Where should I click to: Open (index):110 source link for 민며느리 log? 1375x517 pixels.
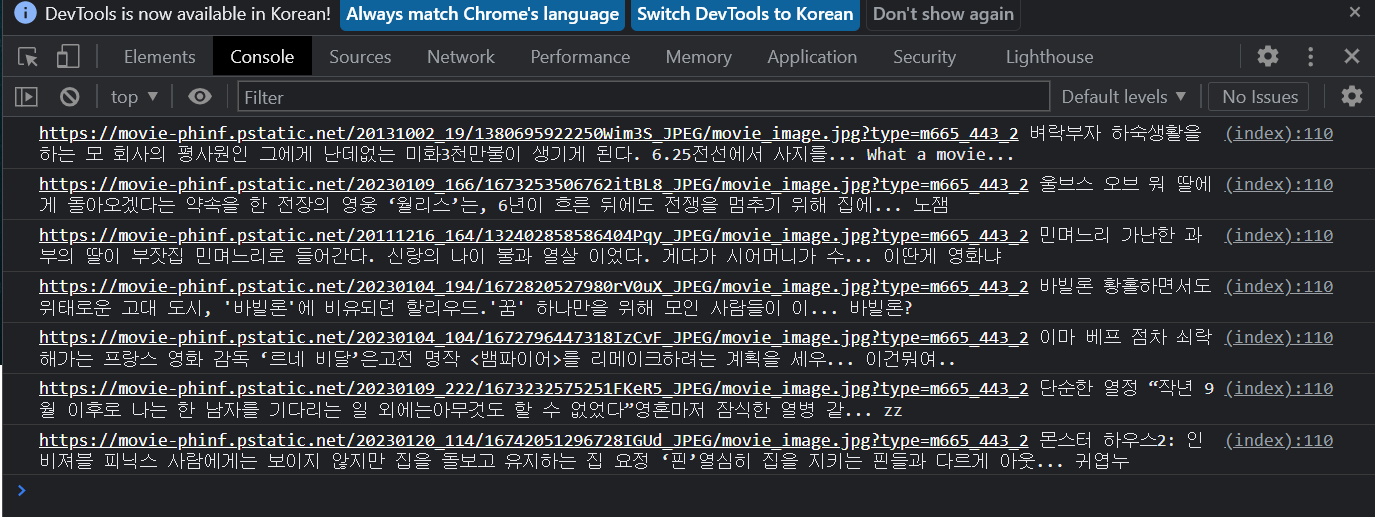(1279, 235)
